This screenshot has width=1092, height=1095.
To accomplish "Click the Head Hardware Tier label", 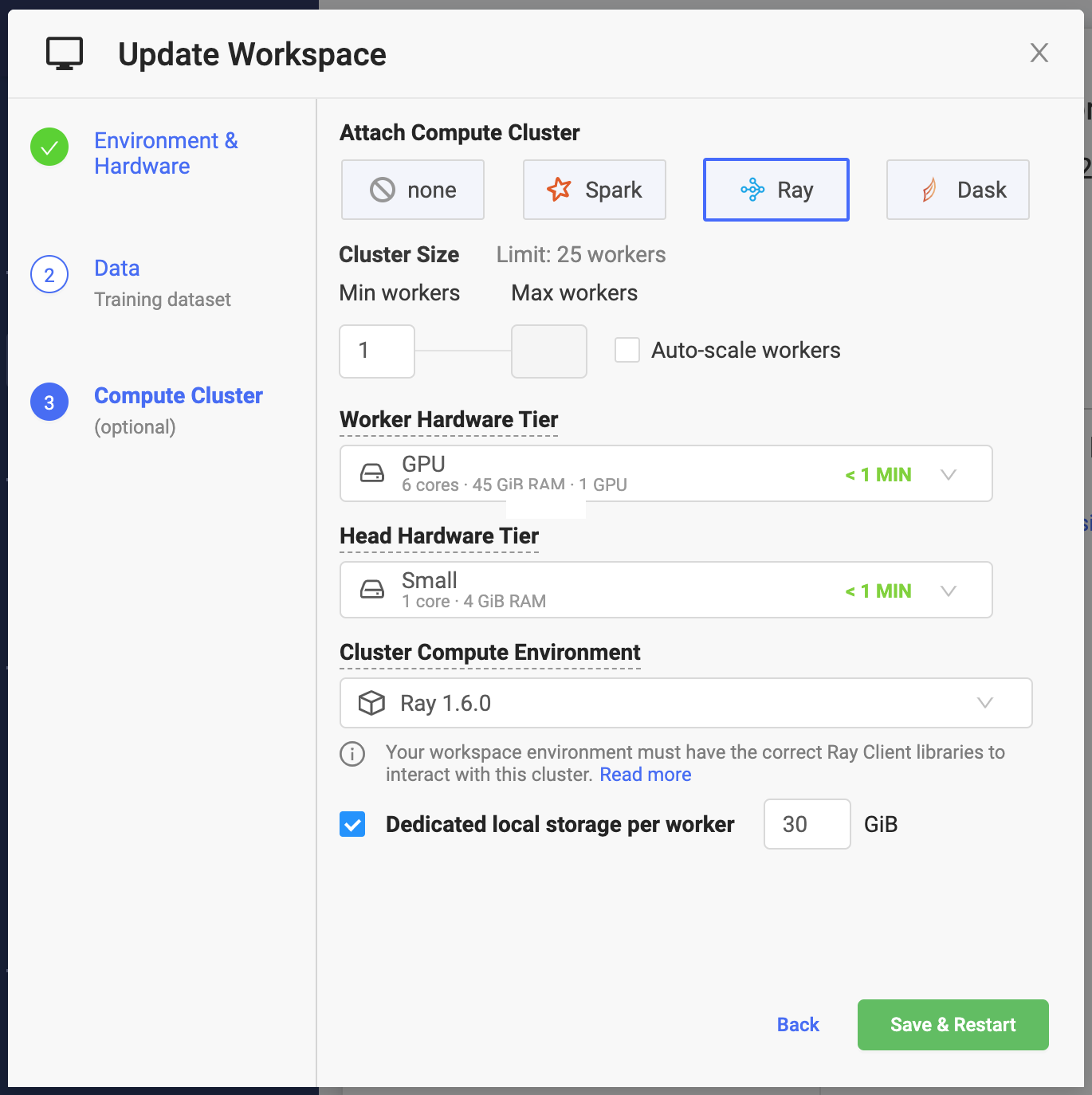I will point(439,536).
